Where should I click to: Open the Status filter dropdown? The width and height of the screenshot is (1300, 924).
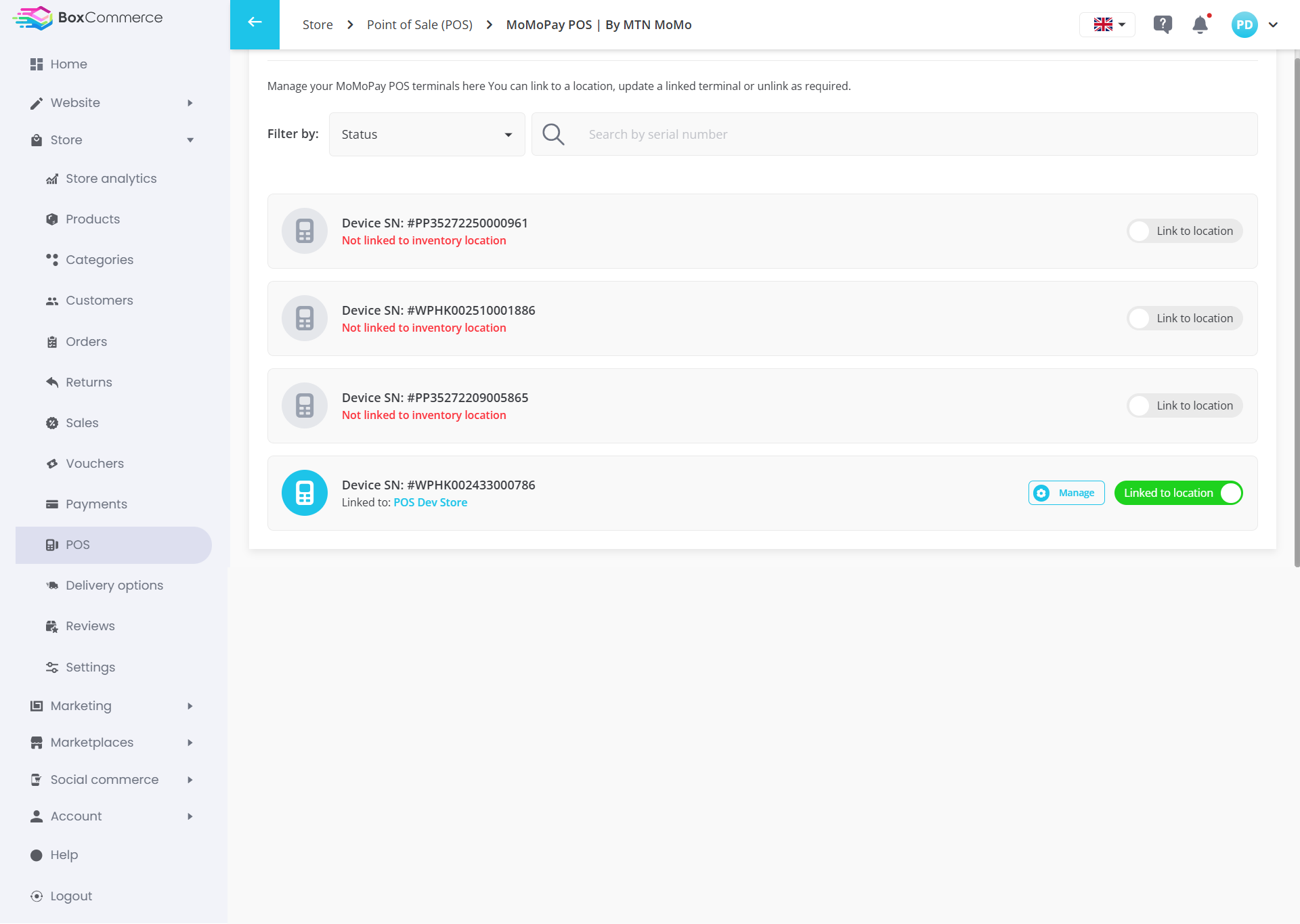click(427, 134)
